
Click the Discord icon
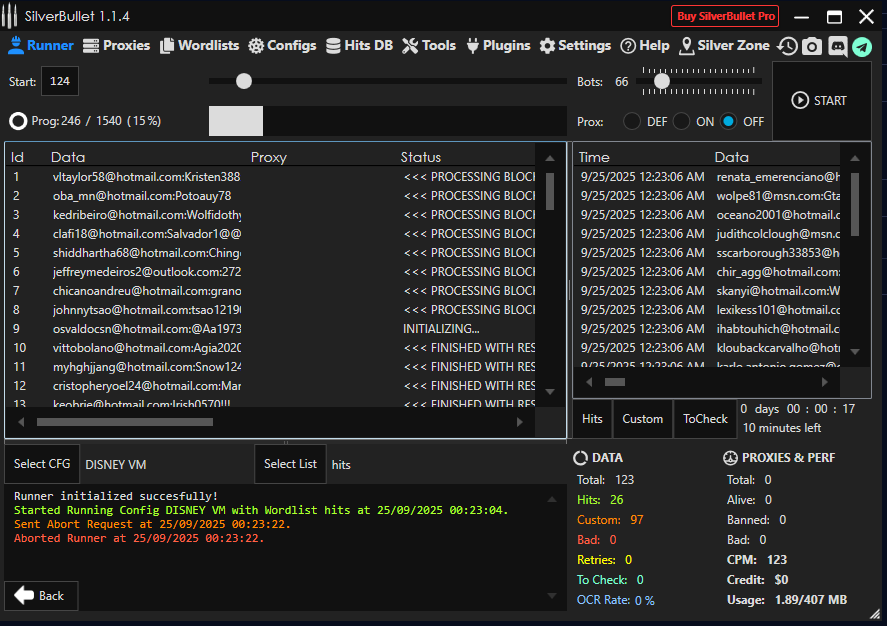coord(837,46)
